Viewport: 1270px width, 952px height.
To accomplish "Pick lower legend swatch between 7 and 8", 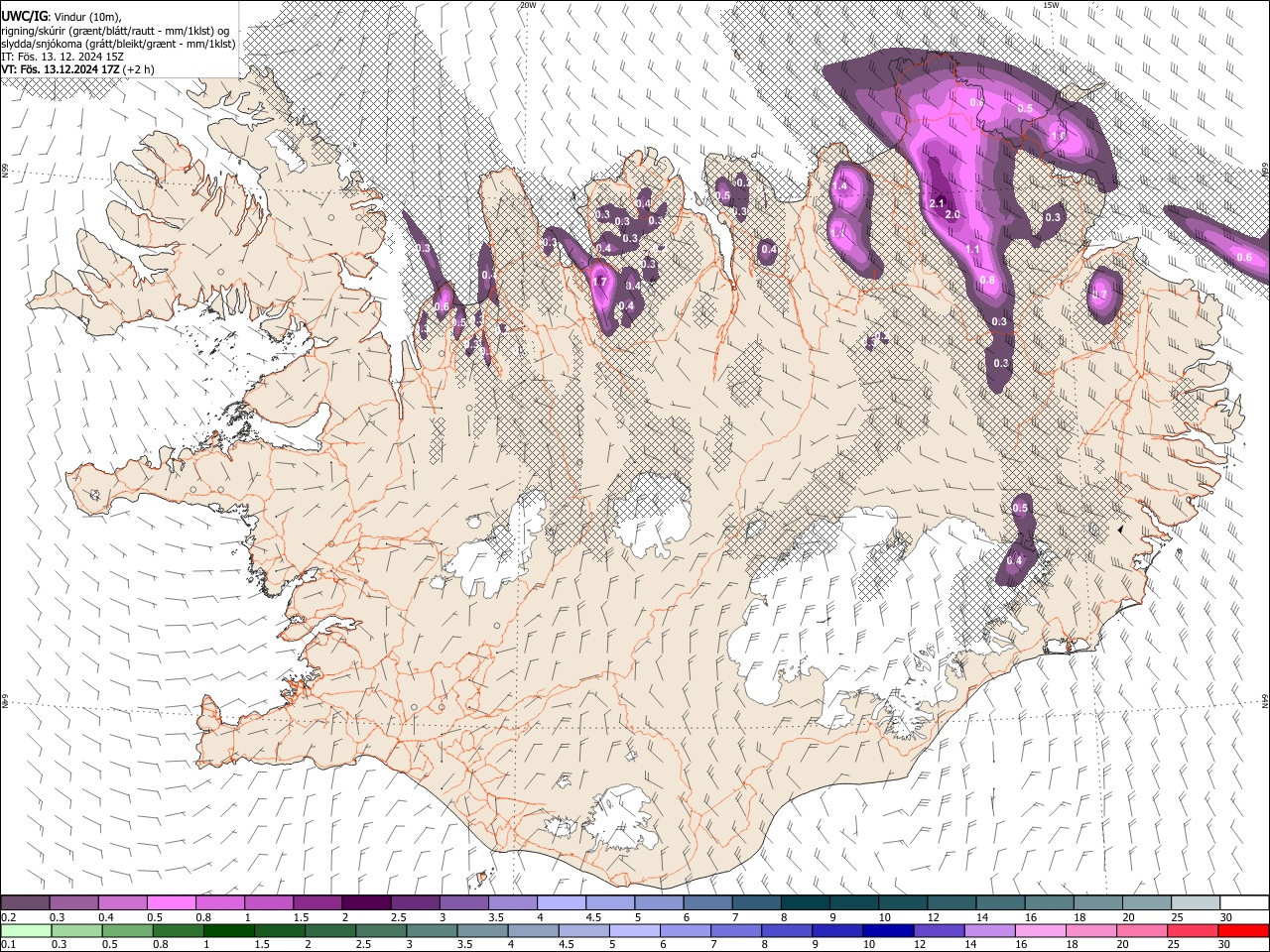I will coord(737,931).
